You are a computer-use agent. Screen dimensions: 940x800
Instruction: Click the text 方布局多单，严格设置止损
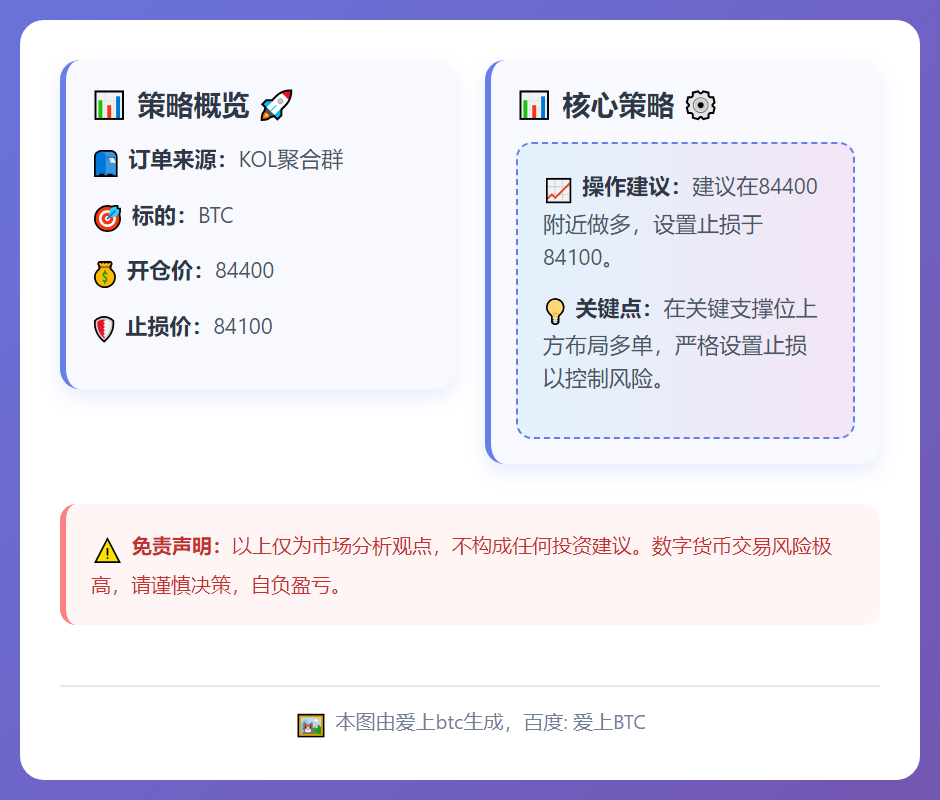[675, 345]
